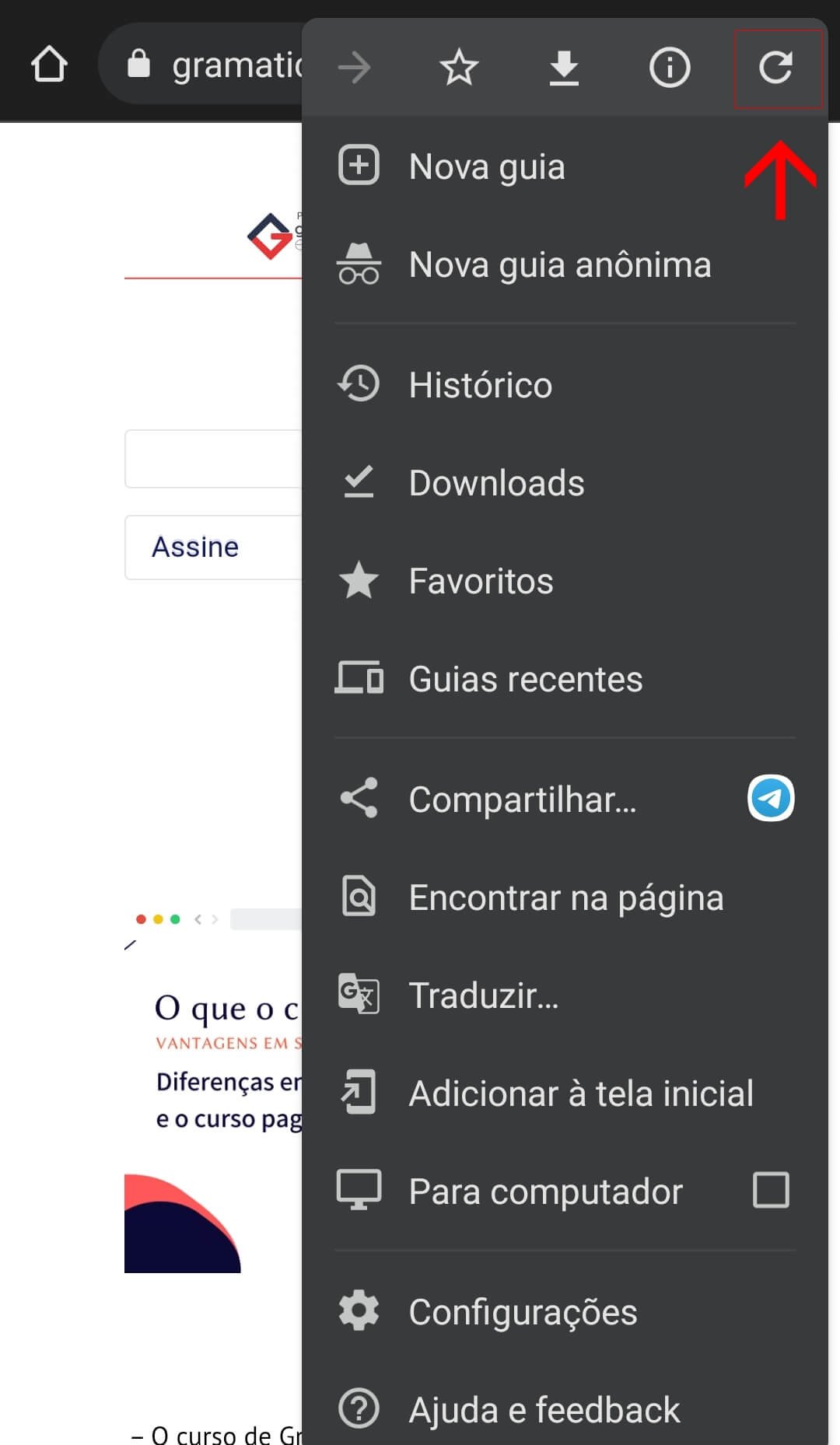Open Nova guia anônima

click(x=560, y=264)
